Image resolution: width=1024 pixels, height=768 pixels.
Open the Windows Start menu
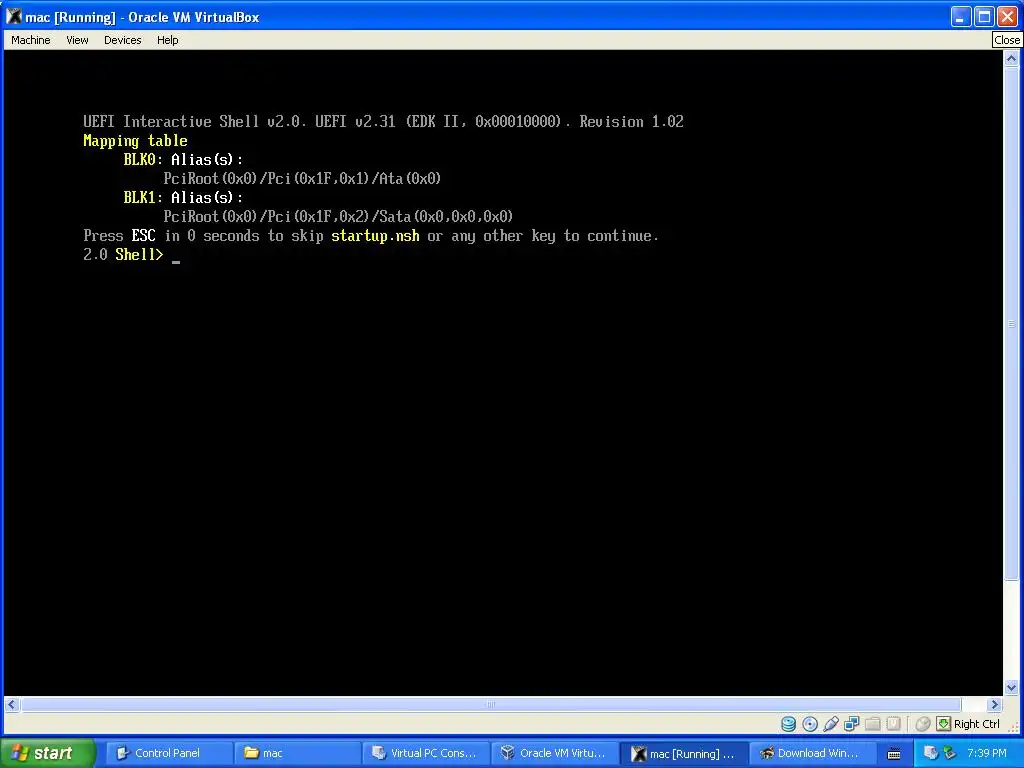pyautogui.click(x=47, y=753)
